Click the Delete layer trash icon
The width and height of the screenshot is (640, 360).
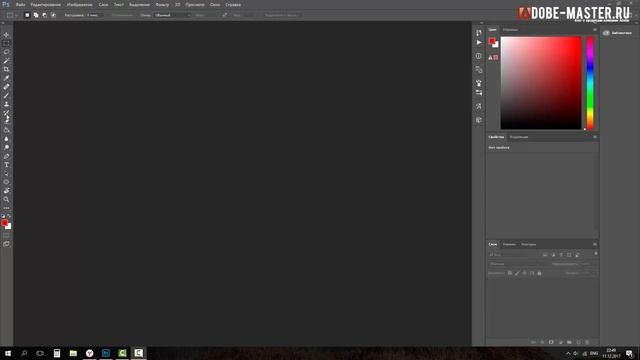587,342
